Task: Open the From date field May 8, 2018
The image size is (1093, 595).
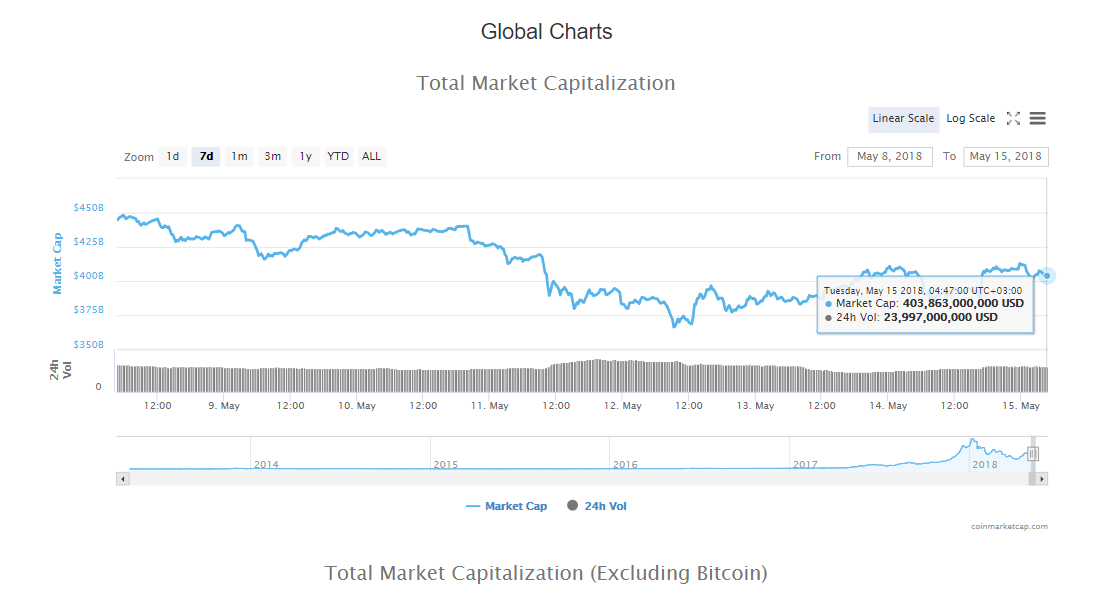Action: (x=889, y=157)
